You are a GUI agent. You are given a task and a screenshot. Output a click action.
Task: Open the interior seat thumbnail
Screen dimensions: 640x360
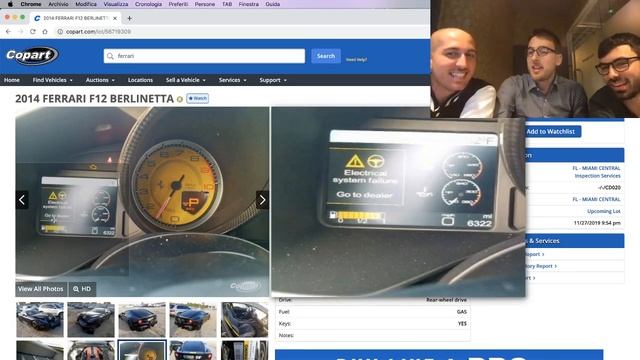coord(244,320)
